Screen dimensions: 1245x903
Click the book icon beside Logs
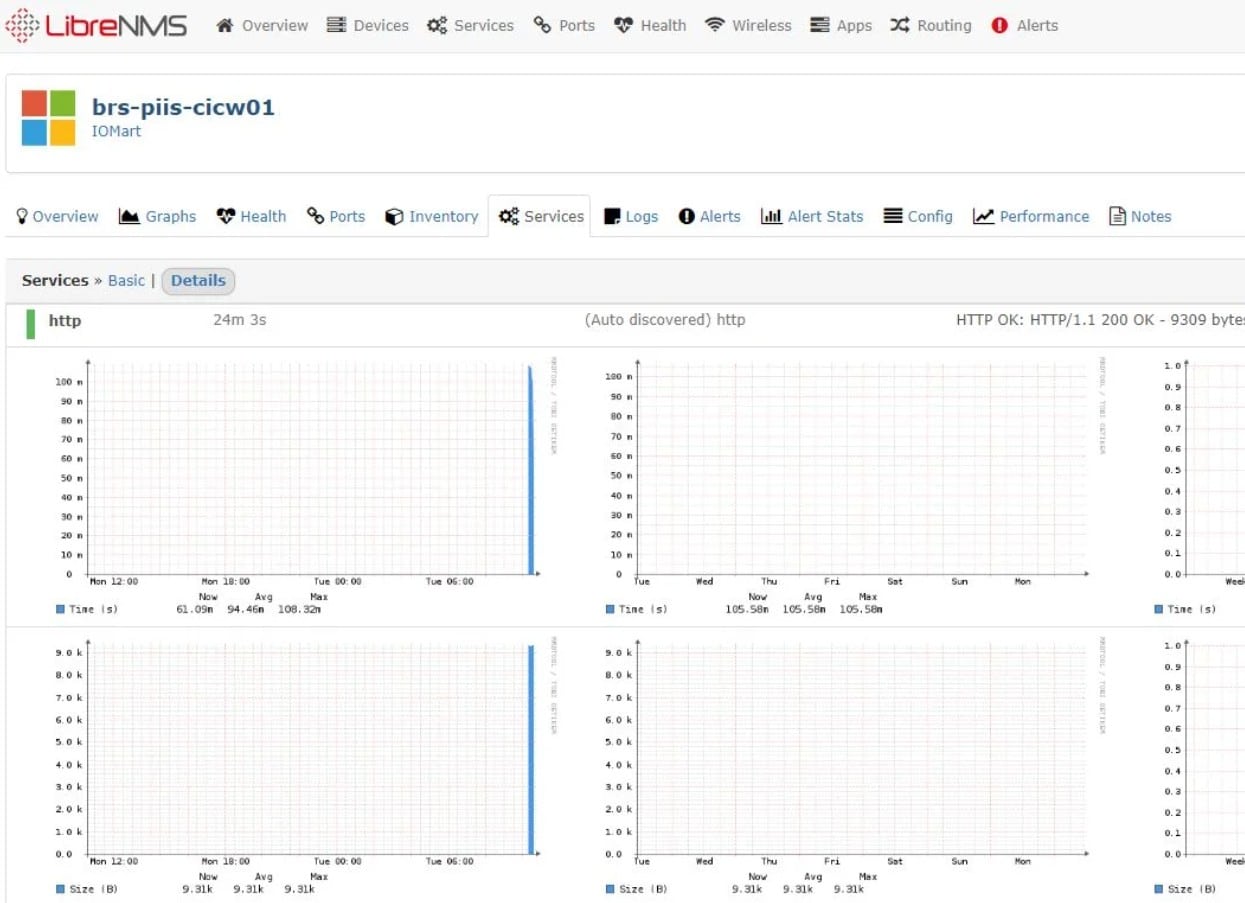click(x=613, y=216)
